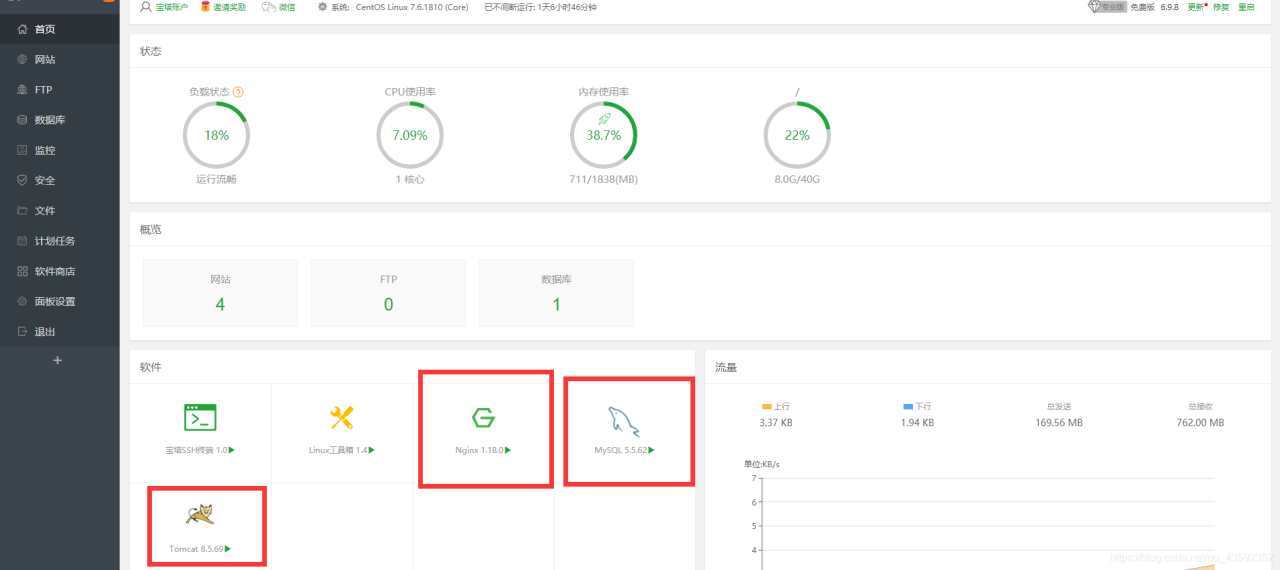Image resolution: width=1280 pixels, height=570 pixels.
Task: Click the 18% load status gauge
Action: (216, 135)
